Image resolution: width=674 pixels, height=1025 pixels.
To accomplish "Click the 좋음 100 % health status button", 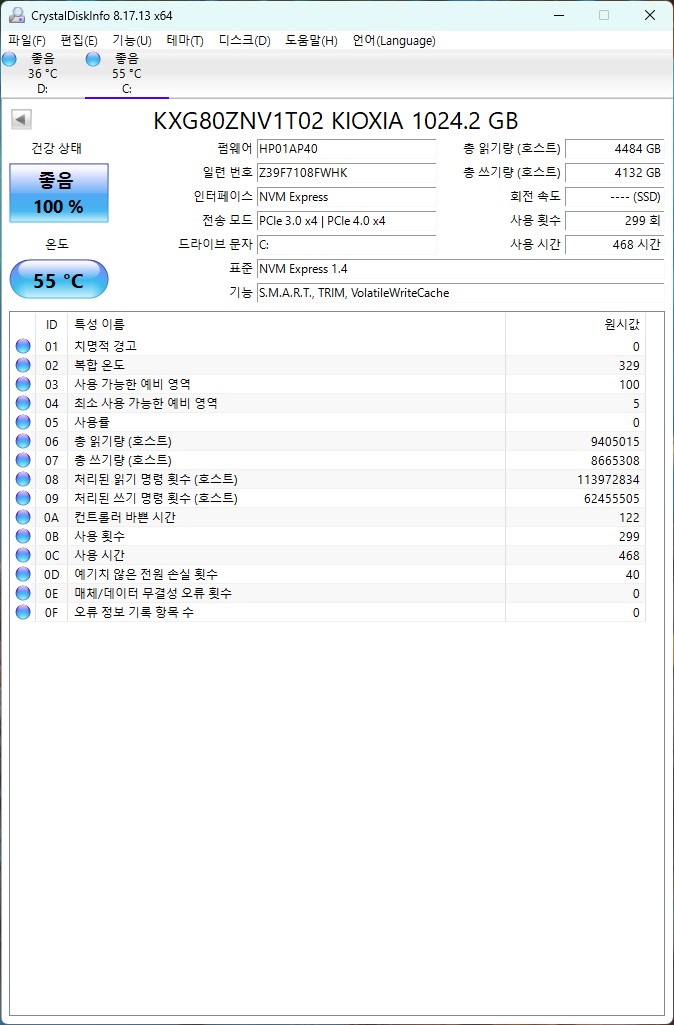I will (59, 193).
